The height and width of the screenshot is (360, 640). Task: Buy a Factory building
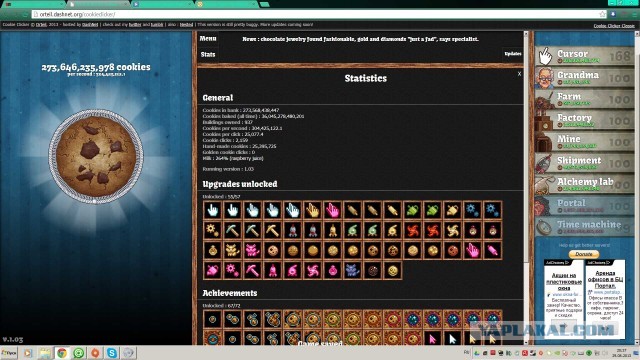[585, 120]
